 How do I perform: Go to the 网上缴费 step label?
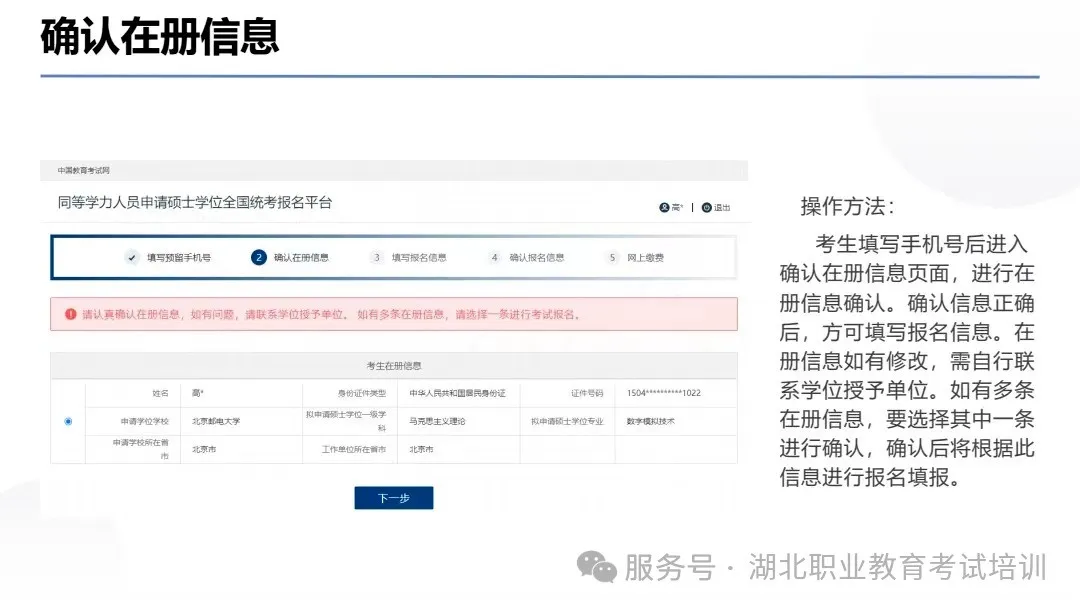pos(645,258)
